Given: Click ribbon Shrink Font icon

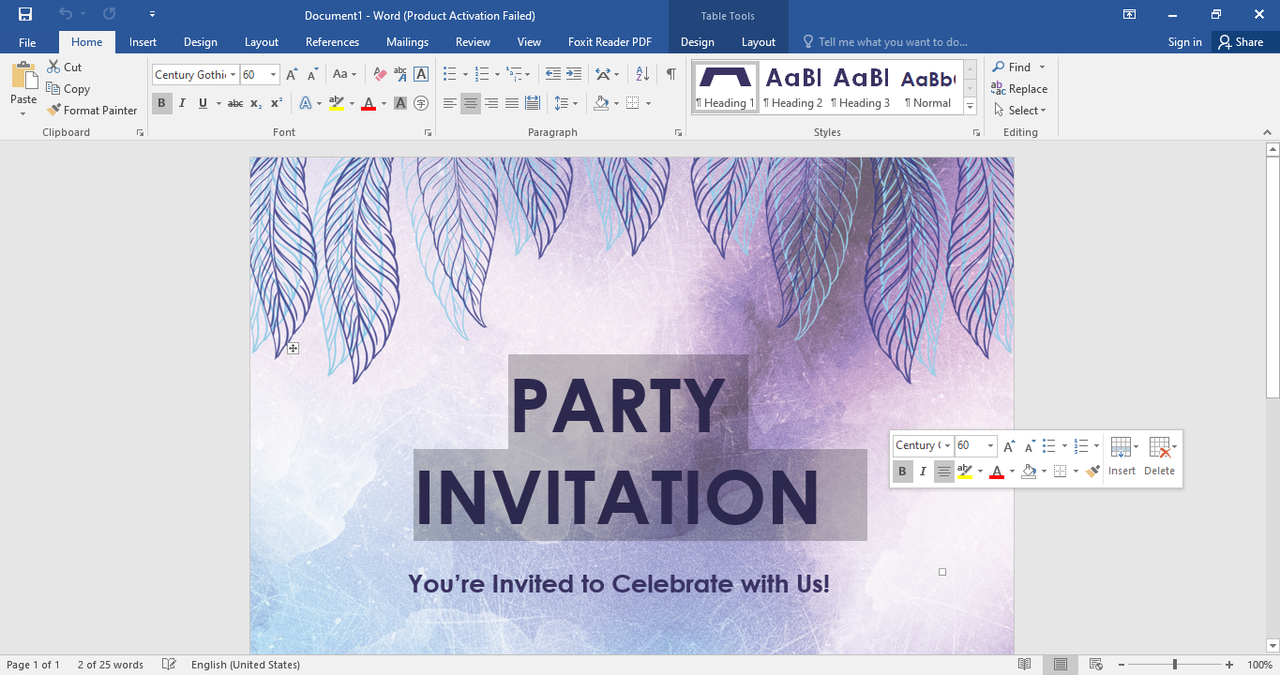Looking at the screenshot, I should coord(313,75).
